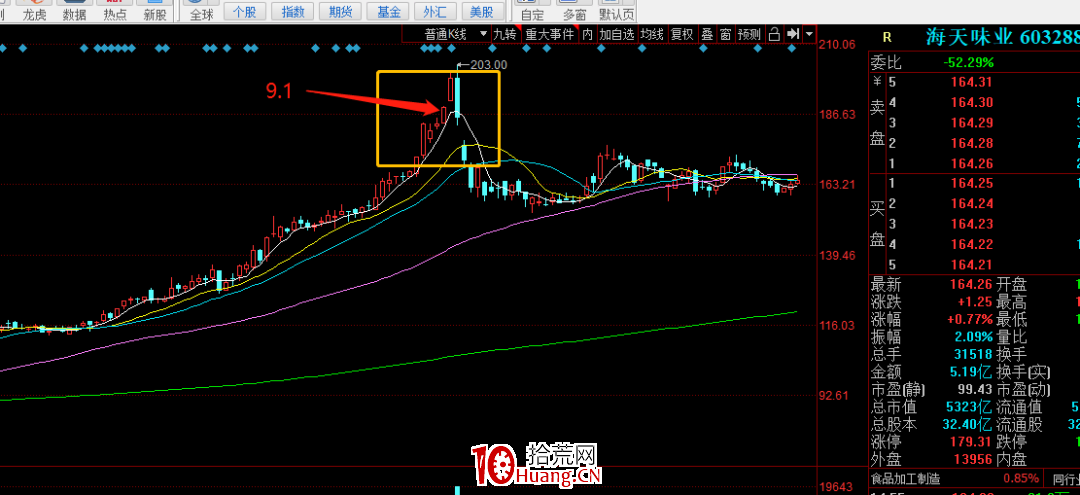Click the 总市值 value 5323亿
Image resolution: width=1080 pixels, height=495 pixels.
pos(968,408)
